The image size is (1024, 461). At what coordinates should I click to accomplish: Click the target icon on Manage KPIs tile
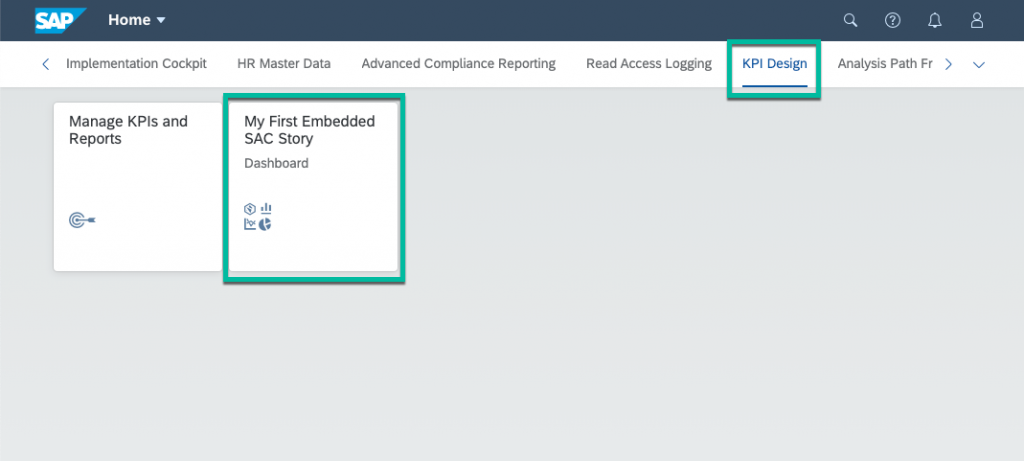coord(82,221)
